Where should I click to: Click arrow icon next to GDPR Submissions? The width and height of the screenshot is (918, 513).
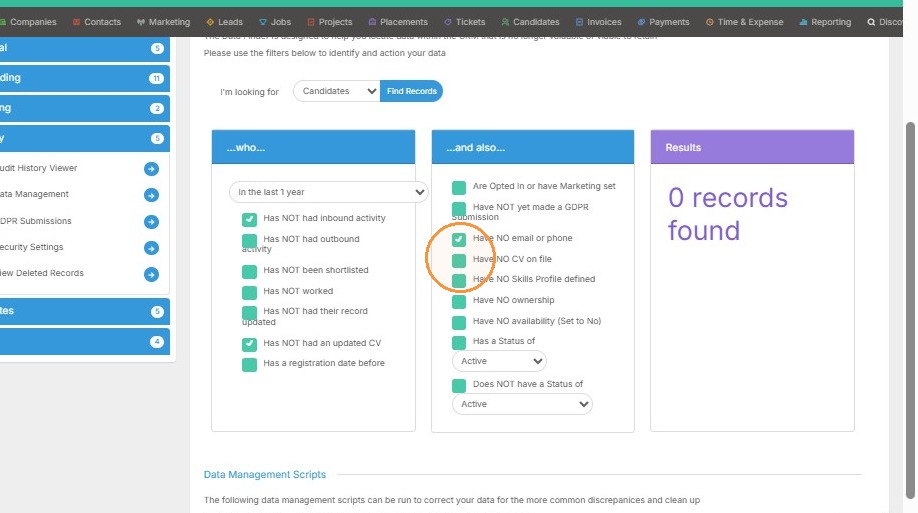(x=151, y=222)
